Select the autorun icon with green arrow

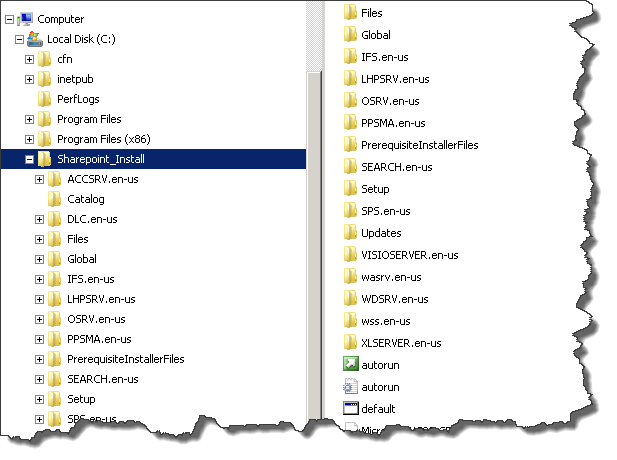351,364
